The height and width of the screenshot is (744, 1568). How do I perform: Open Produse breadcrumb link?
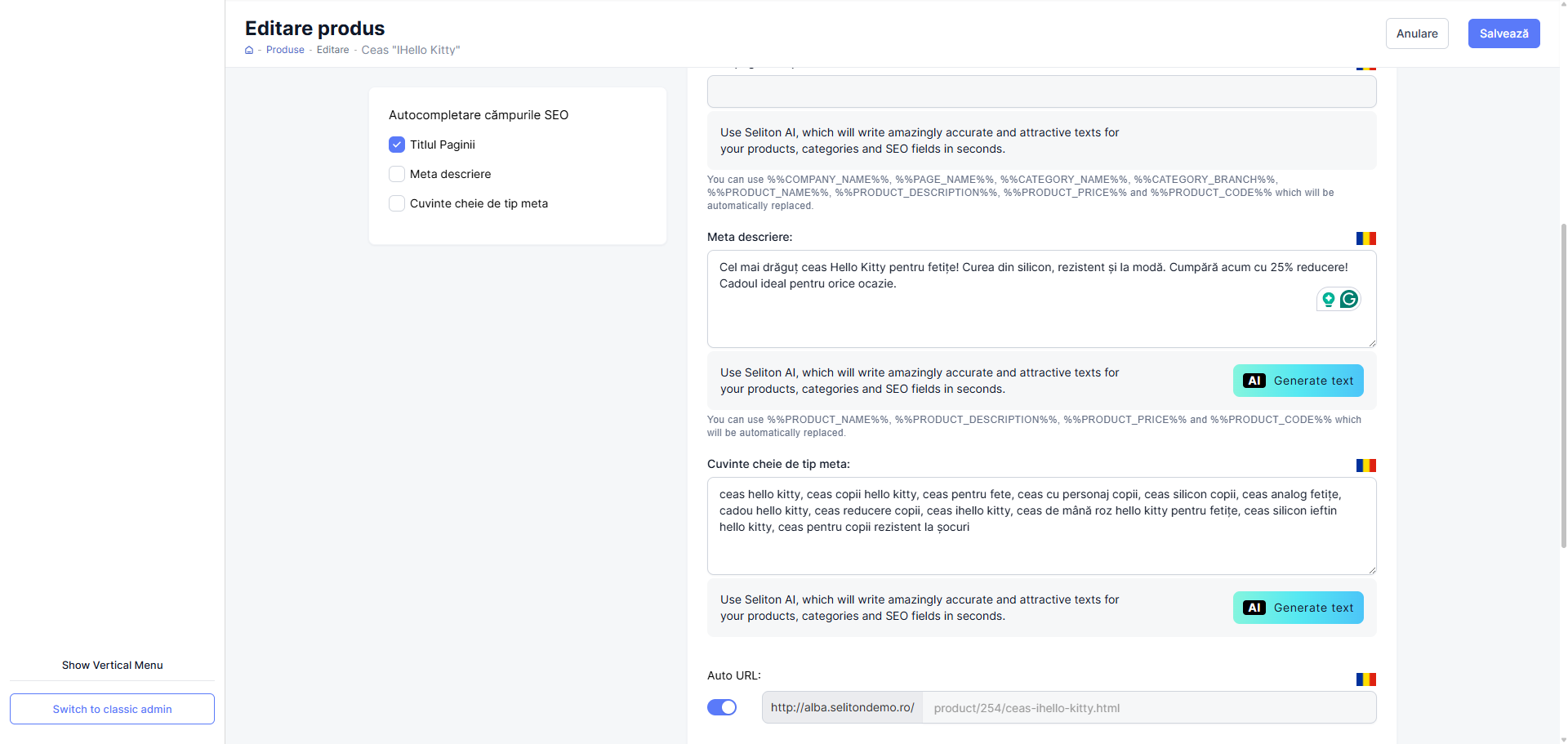click(285, 50)
